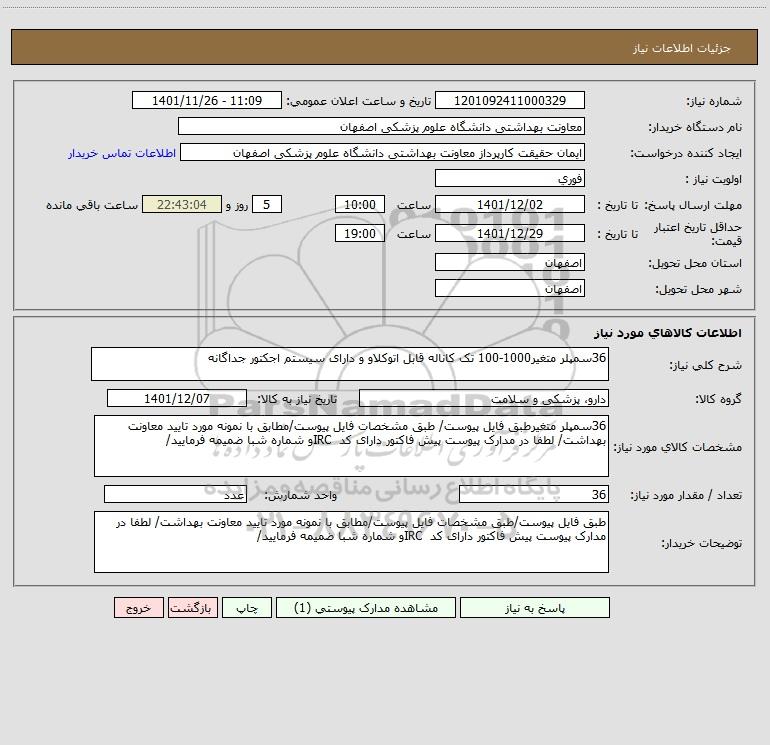
Task: Click the remaining days field 5
Action: coord(267,204)
